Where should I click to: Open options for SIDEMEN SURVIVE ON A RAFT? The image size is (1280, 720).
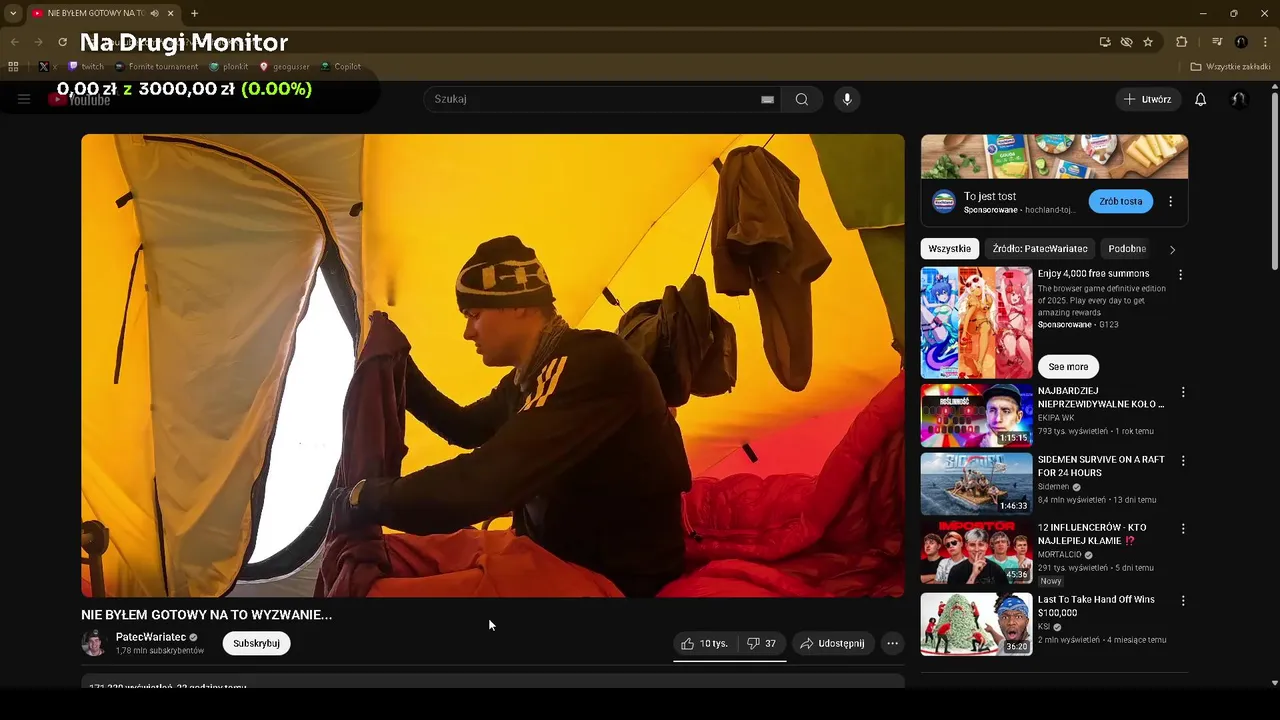(x=1183, y=460)
